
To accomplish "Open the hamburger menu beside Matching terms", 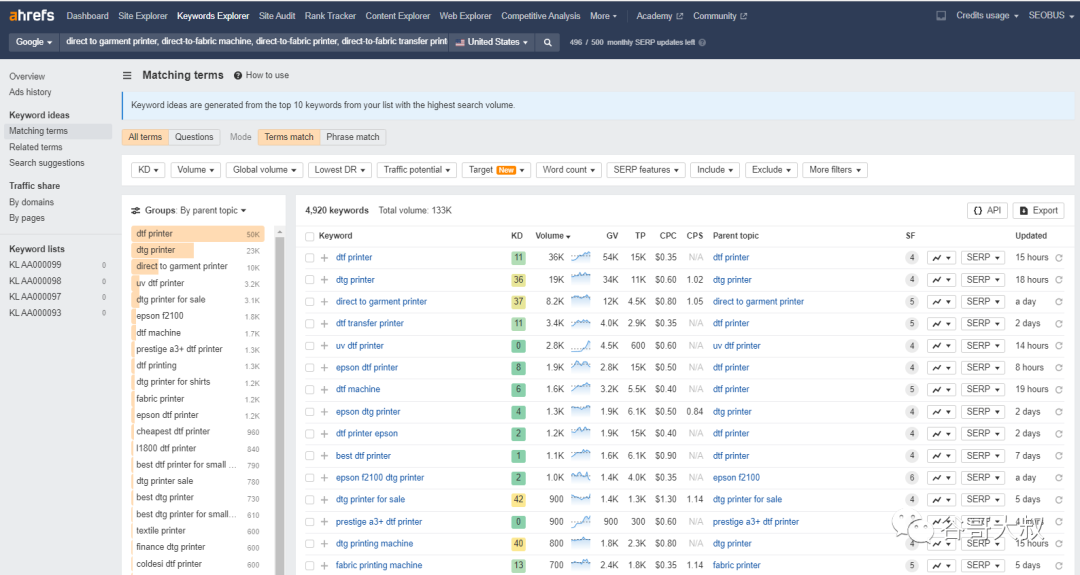I will pyautogui.click(x=127, y=76).
